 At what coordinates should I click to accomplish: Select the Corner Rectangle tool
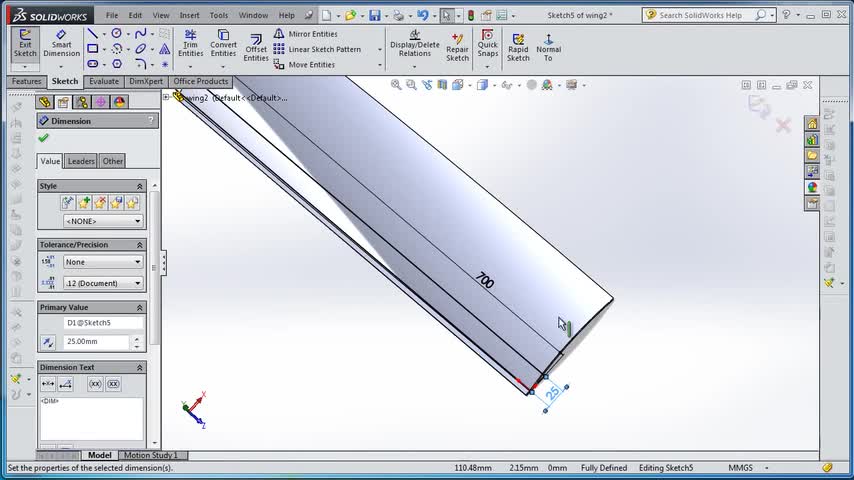pyautogui.click(x=93, y=49)
